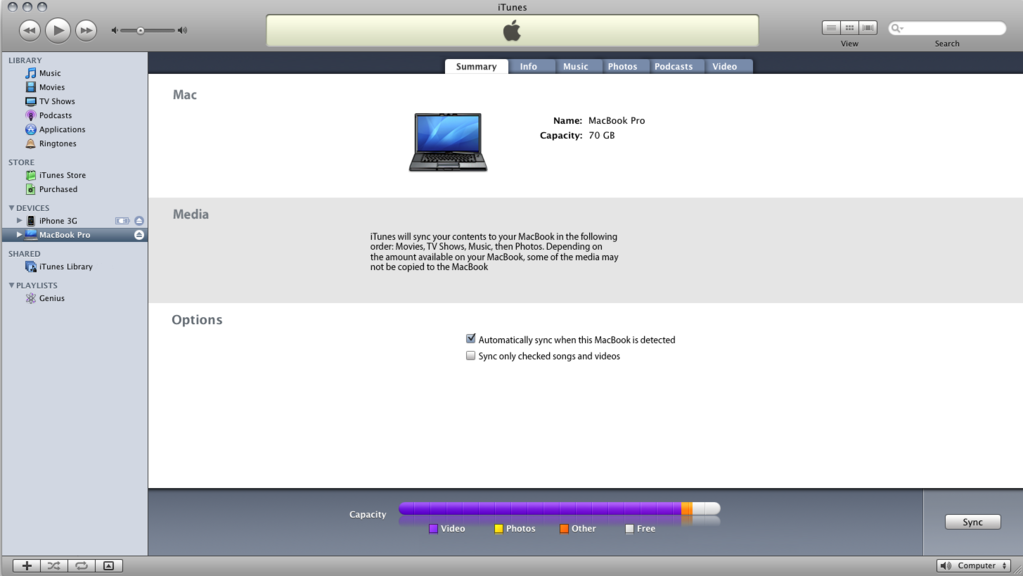The image size is (1023, 576).
Task: Click the search field
Action: click(947, 28)
